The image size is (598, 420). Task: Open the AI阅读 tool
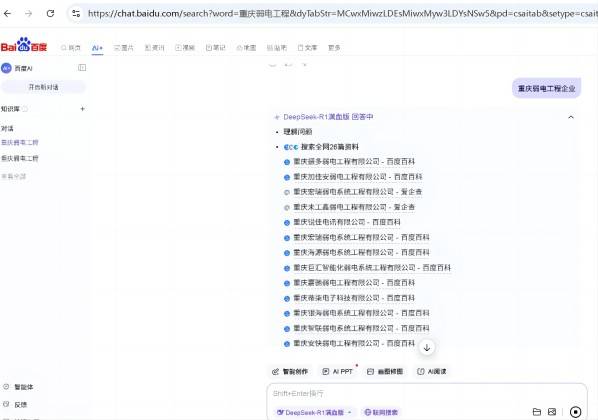click(432, 372)
